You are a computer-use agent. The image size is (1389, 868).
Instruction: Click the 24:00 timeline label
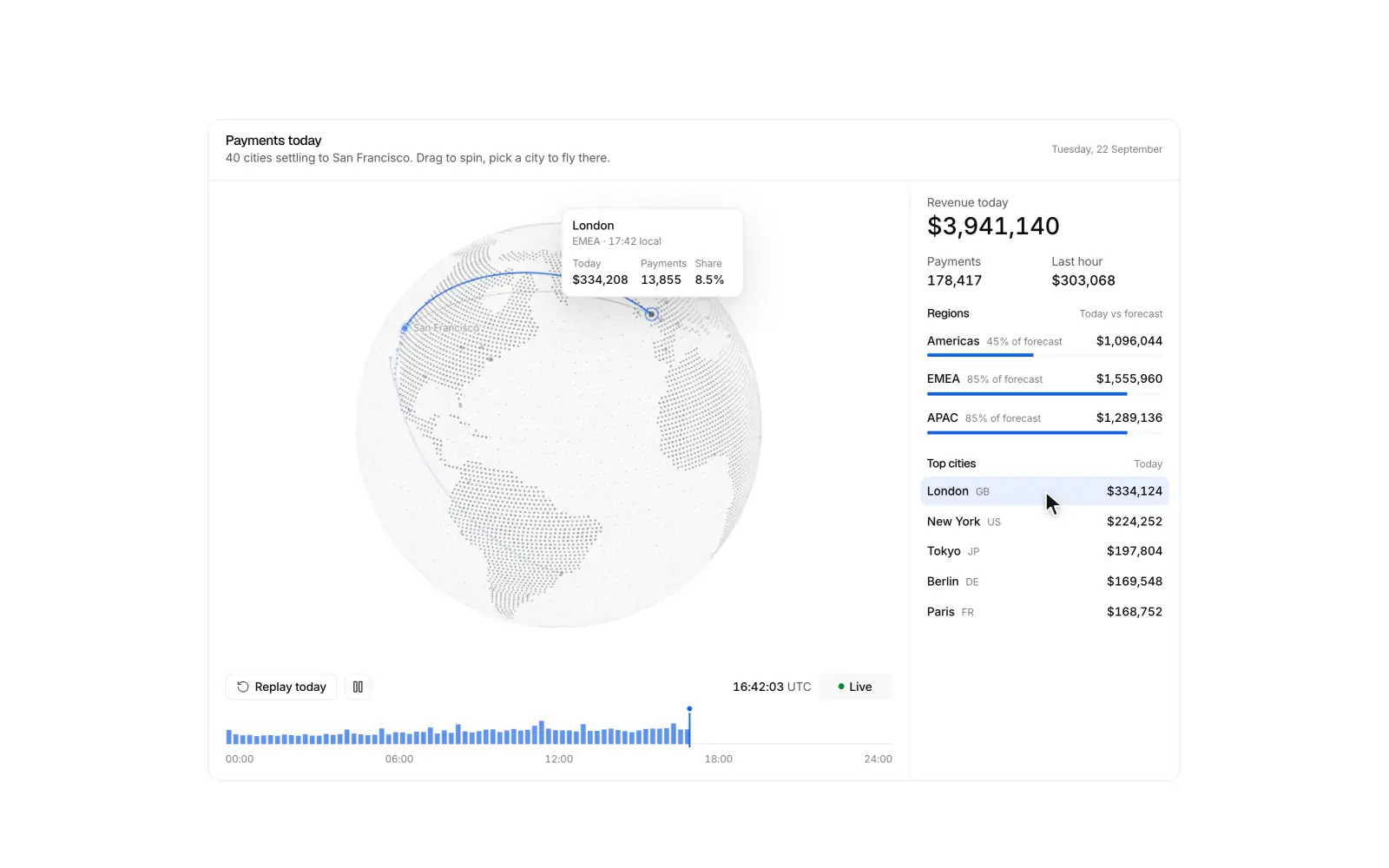[878, 759]
